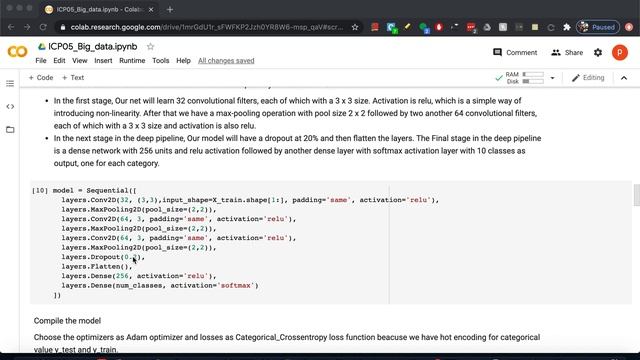Click the layers.Dense(256 code line
640x360 pixels.
point(139,276)
